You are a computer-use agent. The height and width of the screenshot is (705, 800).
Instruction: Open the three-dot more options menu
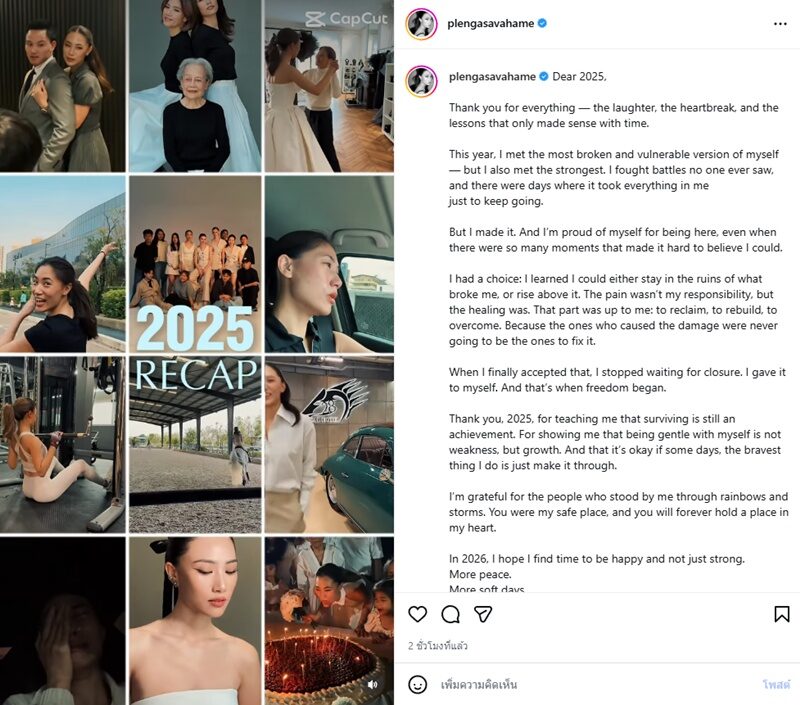780,23
